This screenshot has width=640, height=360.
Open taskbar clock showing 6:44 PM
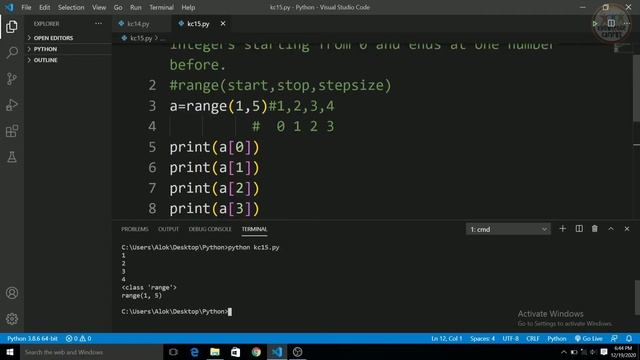tap(623, 352)
